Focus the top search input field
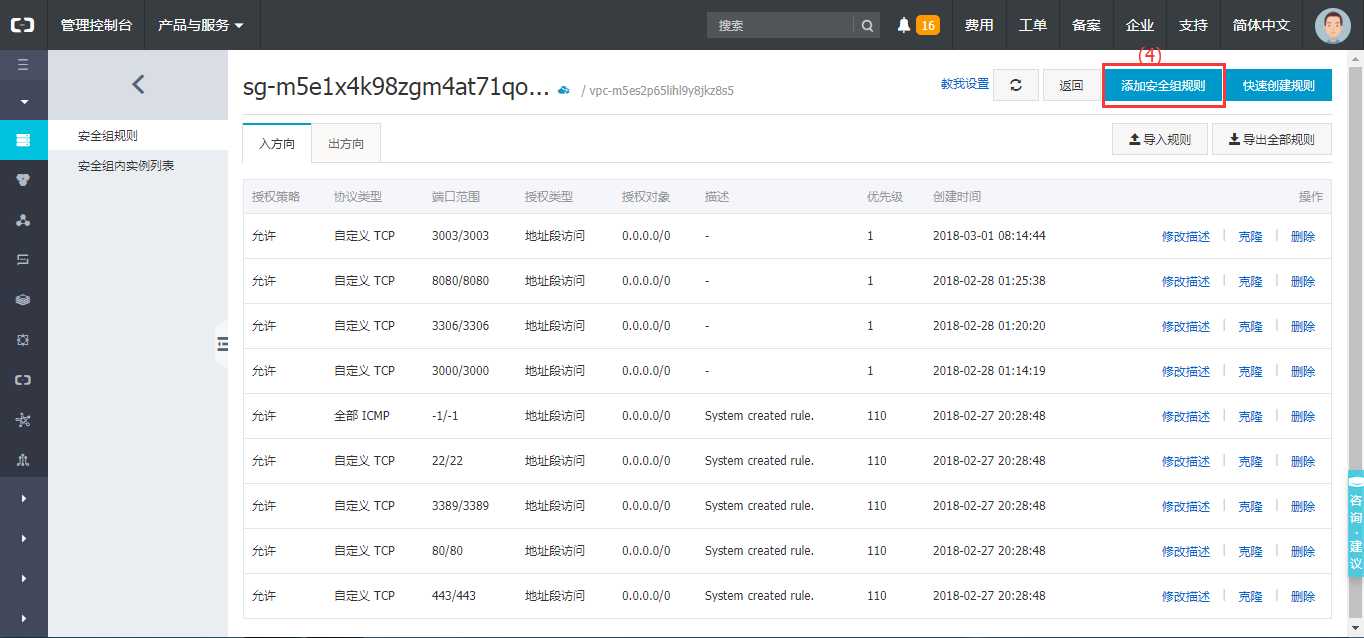The width and height of the screenshot is (1364, 638). [x=780, y=25]
